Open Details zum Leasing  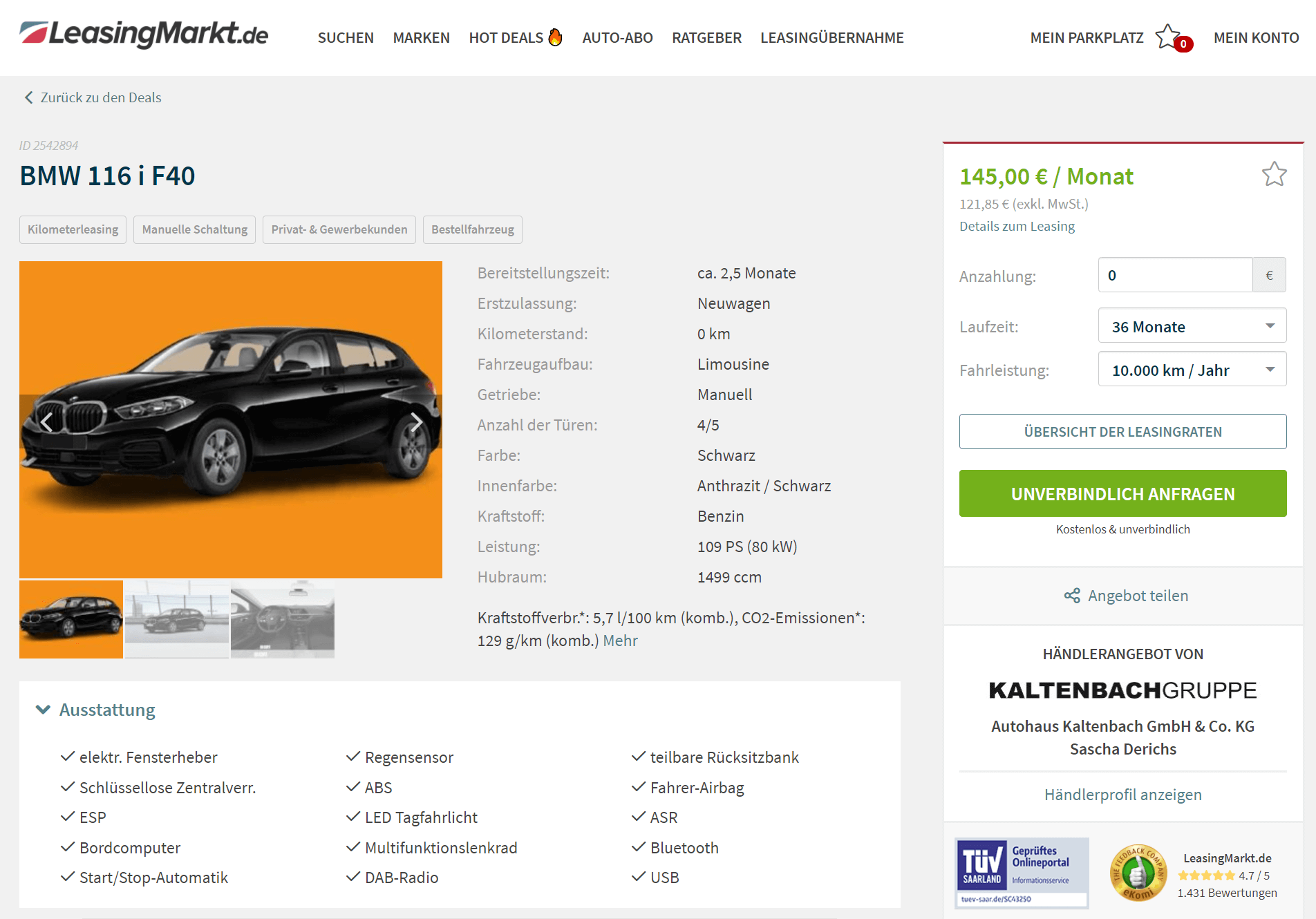[1017, 226]
